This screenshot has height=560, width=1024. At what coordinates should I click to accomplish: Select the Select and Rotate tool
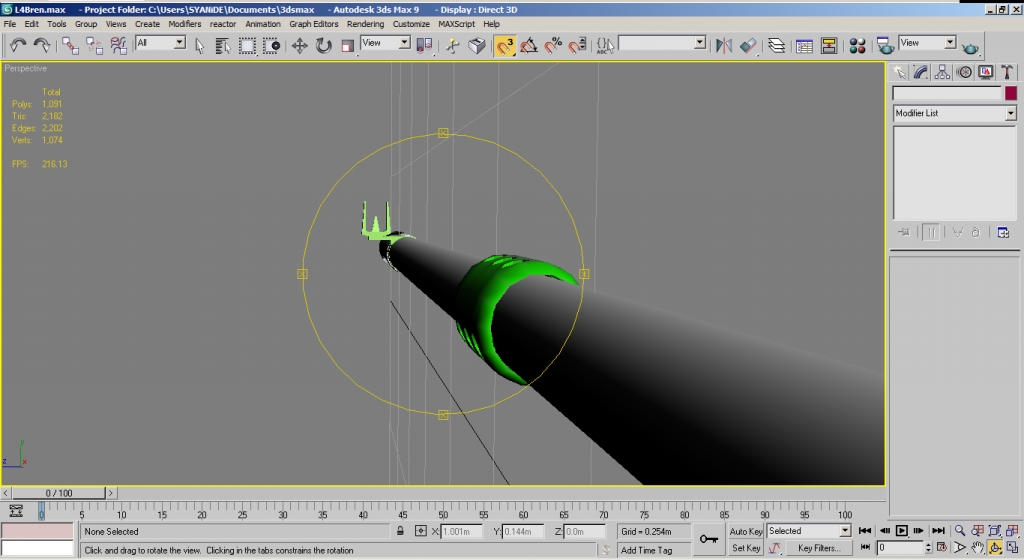point(324,45)
